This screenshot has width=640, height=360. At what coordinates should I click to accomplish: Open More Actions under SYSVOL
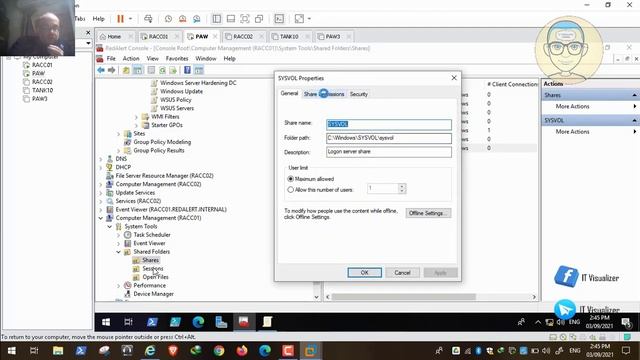pyautogui.click(x=572, y=132)
